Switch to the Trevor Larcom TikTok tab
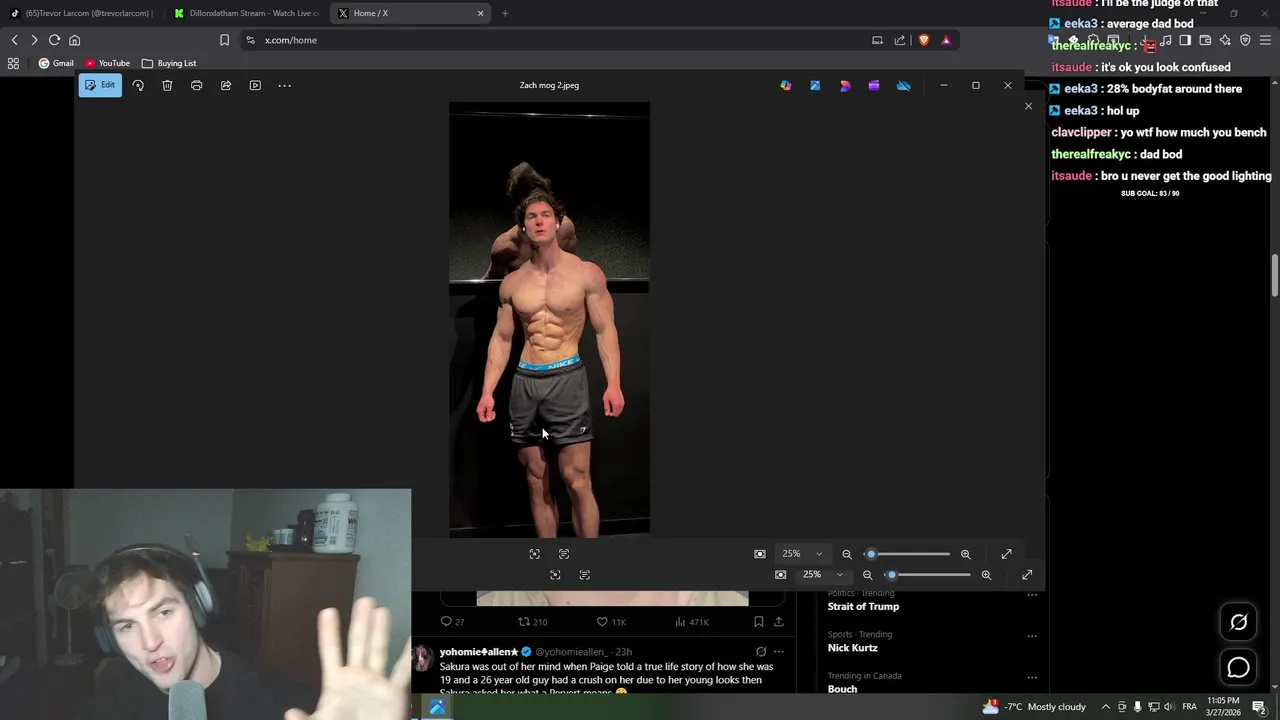This screenshot has height=720, width=1280. pos(82,13)
